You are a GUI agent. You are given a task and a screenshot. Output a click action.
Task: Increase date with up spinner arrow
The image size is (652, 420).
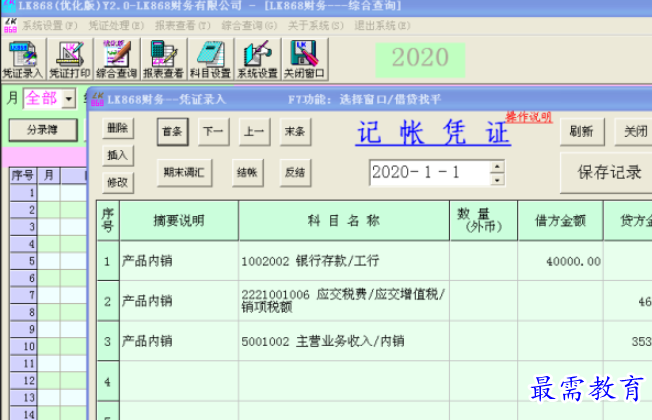pyautogui.click(x=497, y=166)
